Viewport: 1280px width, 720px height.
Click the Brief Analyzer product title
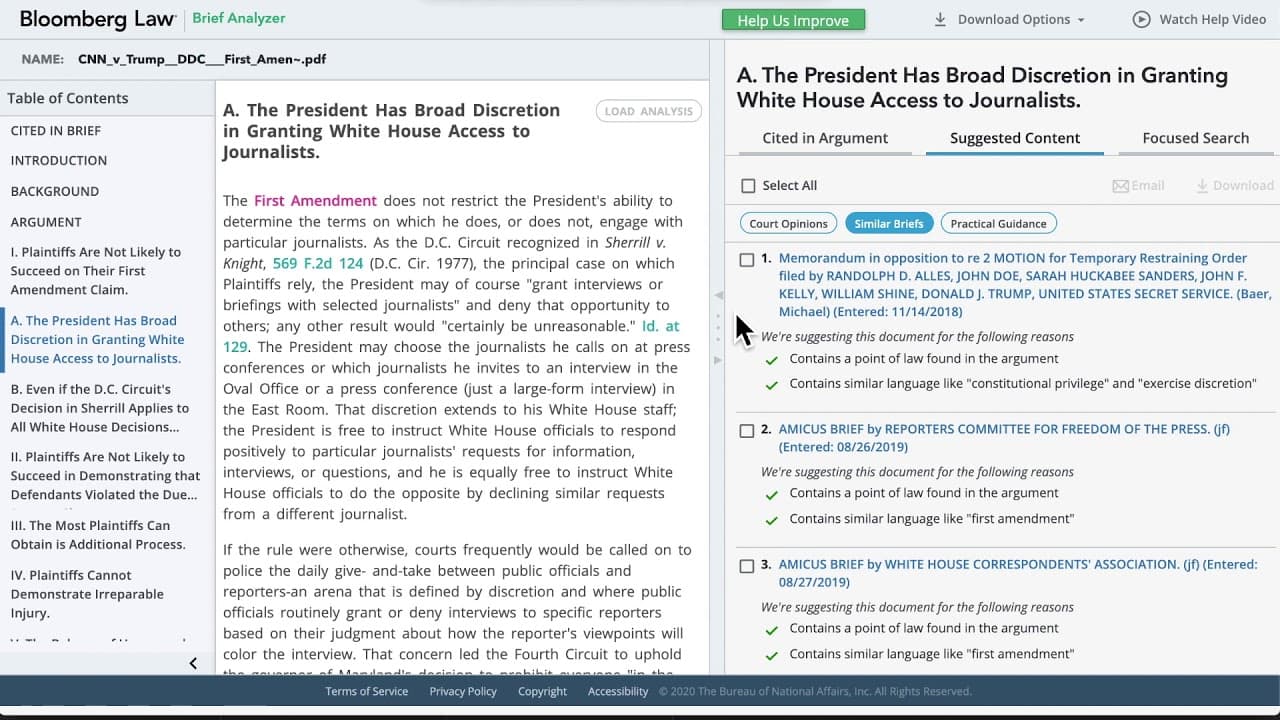pos(239,18)
